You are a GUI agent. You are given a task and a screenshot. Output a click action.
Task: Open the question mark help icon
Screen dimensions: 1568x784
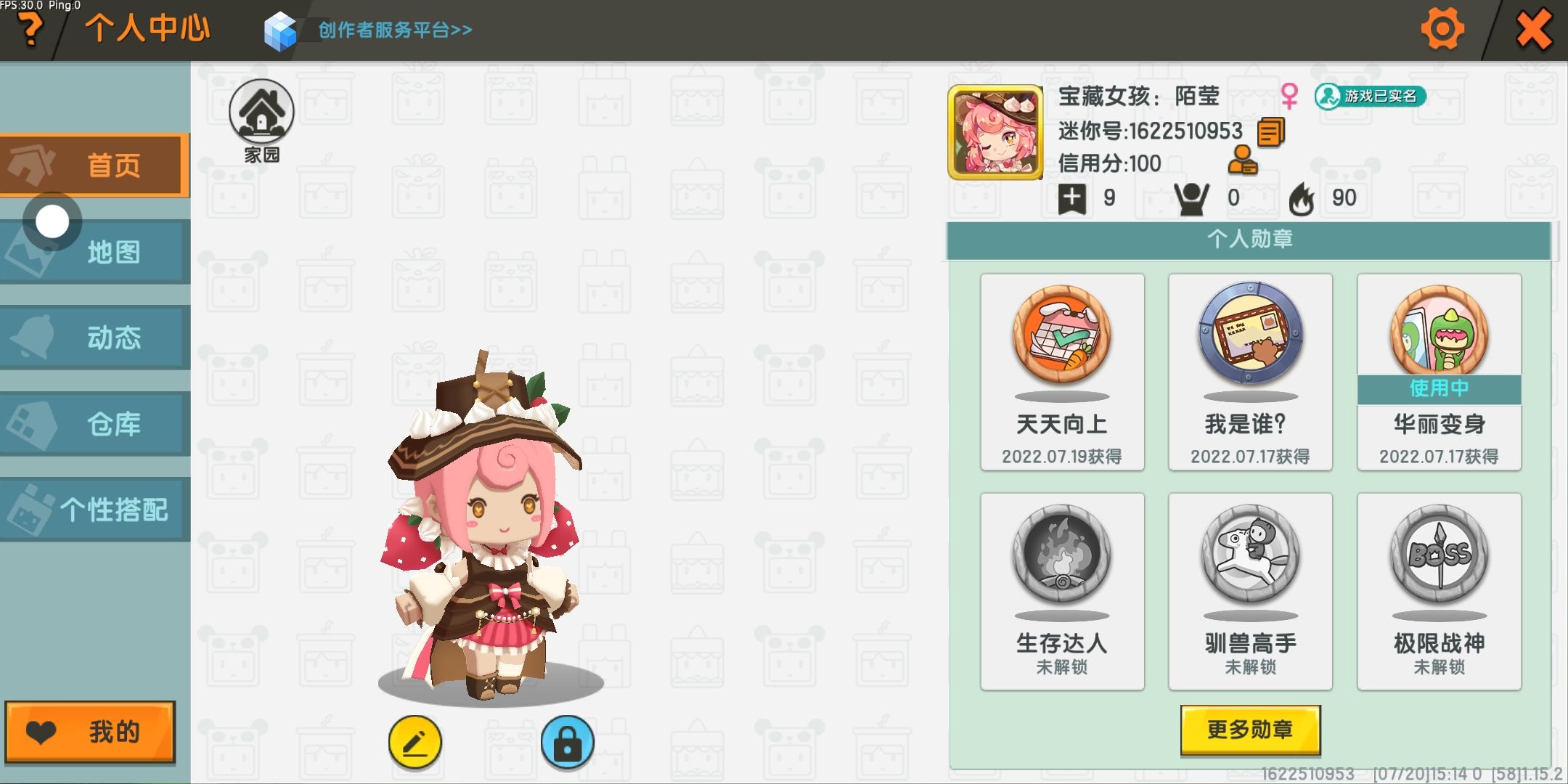click(30, 29)
